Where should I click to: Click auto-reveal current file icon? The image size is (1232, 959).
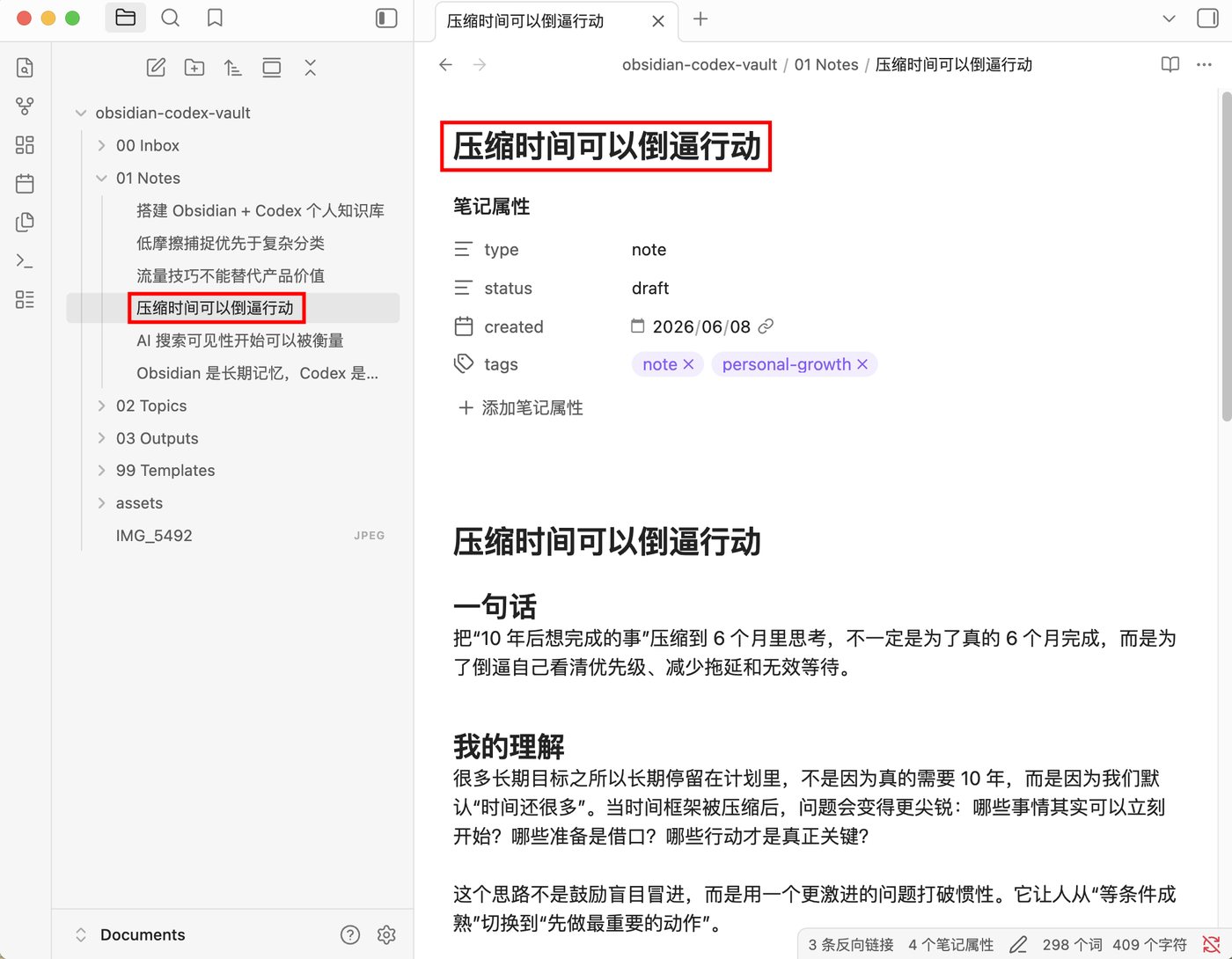(272, 68)
